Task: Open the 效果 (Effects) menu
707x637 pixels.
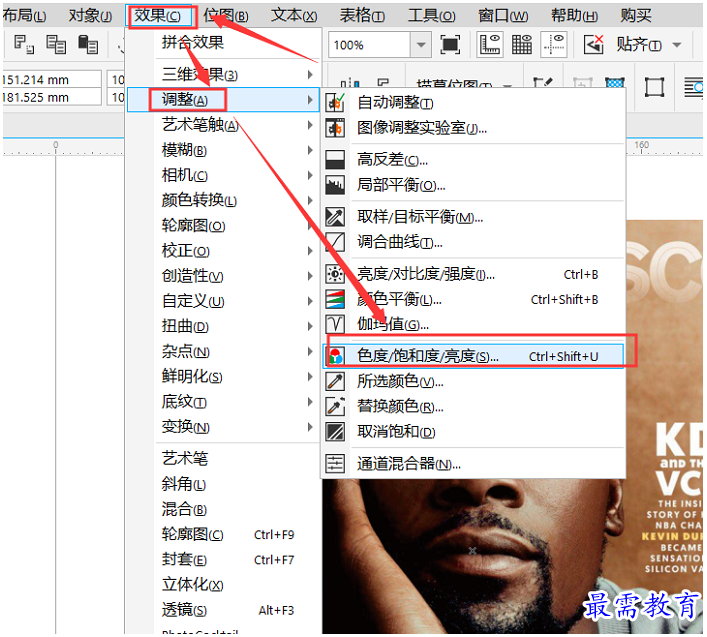Action: pyautogui.click(x=158, y=16)
